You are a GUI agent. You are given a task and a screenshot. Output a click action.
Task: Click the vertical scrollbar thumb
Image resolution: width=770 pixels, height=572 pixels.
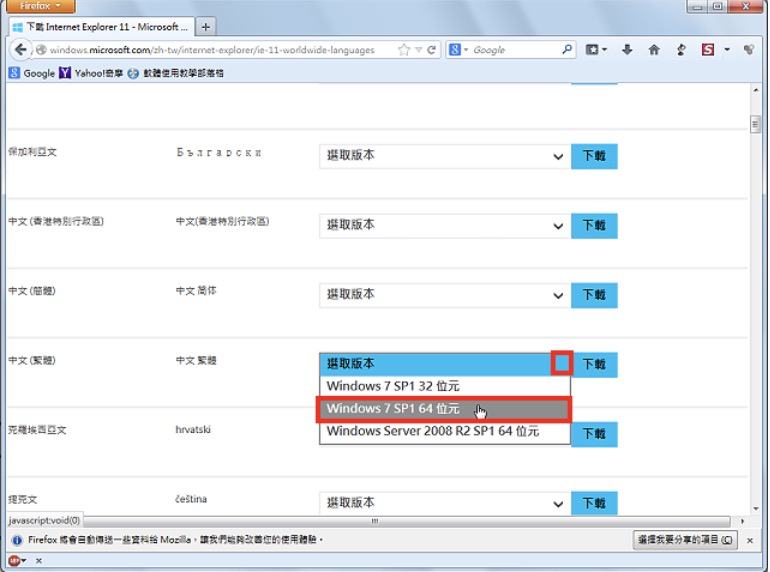pos(755,124)
